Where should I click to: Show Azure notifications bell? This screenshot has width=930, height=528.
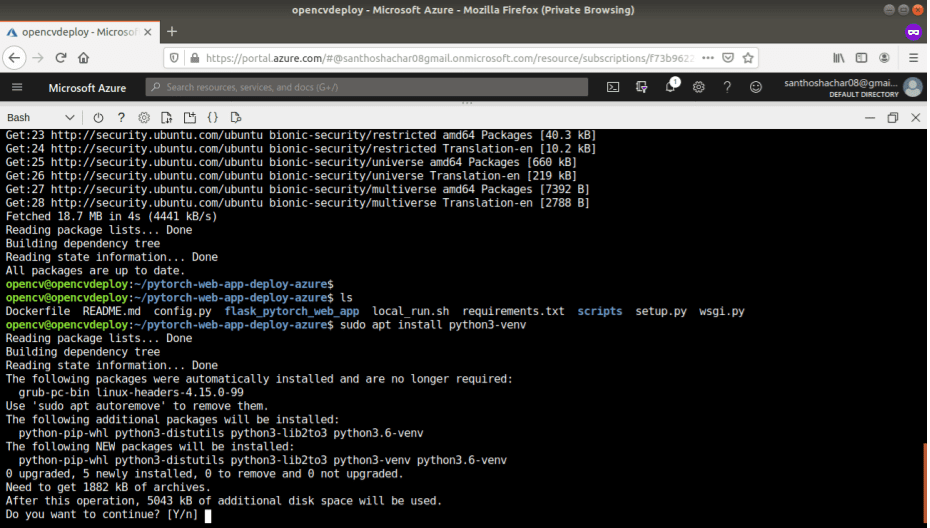[670, 87]
